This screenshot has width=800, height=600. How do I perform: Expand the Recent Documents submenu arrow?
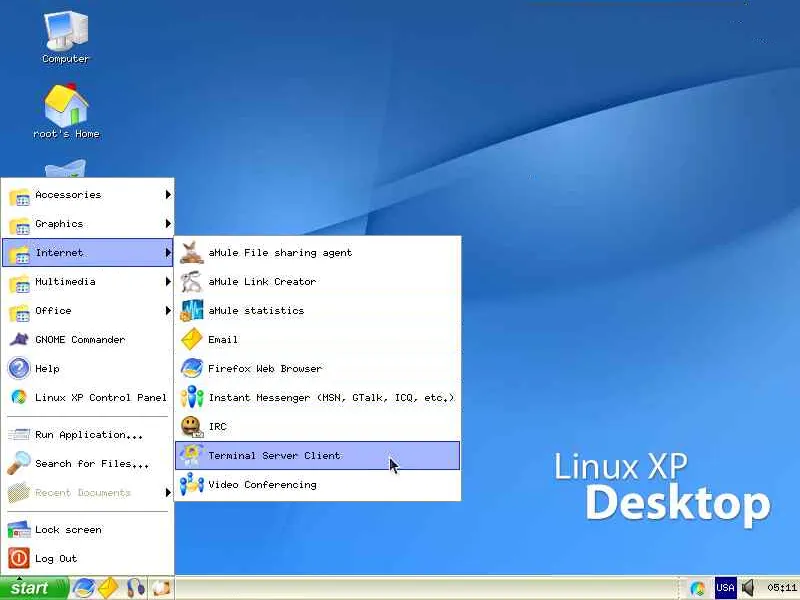pos(168,492)
